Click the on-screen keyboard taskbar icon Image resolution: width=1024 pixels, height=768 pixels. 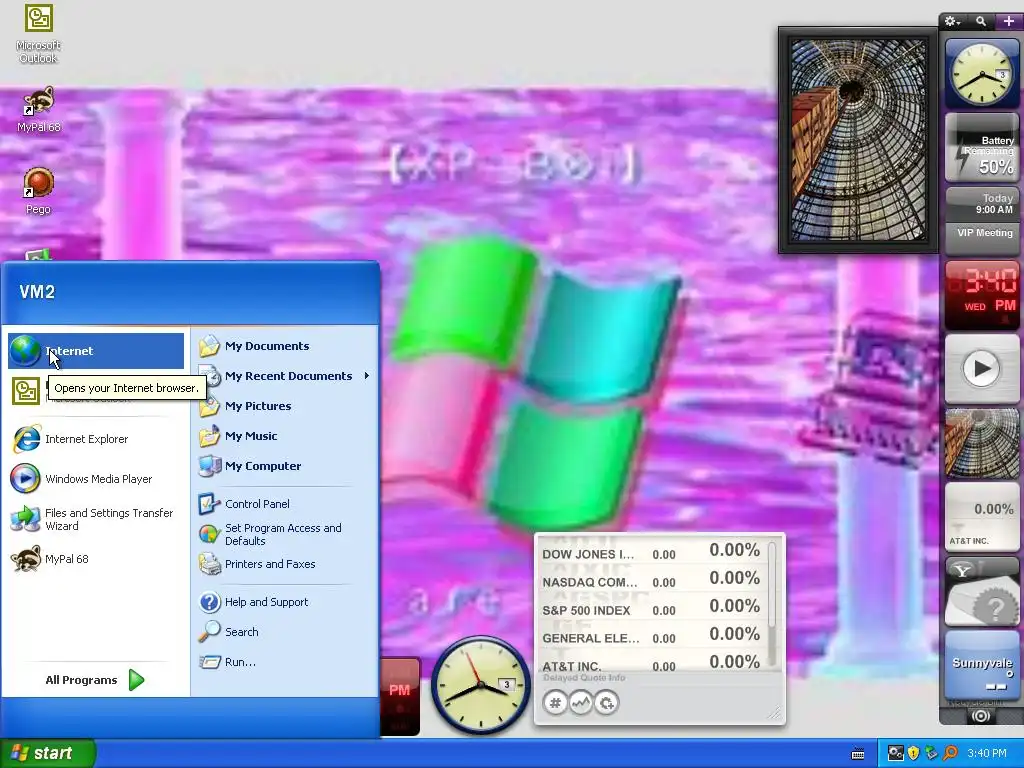tap(857, 754)
